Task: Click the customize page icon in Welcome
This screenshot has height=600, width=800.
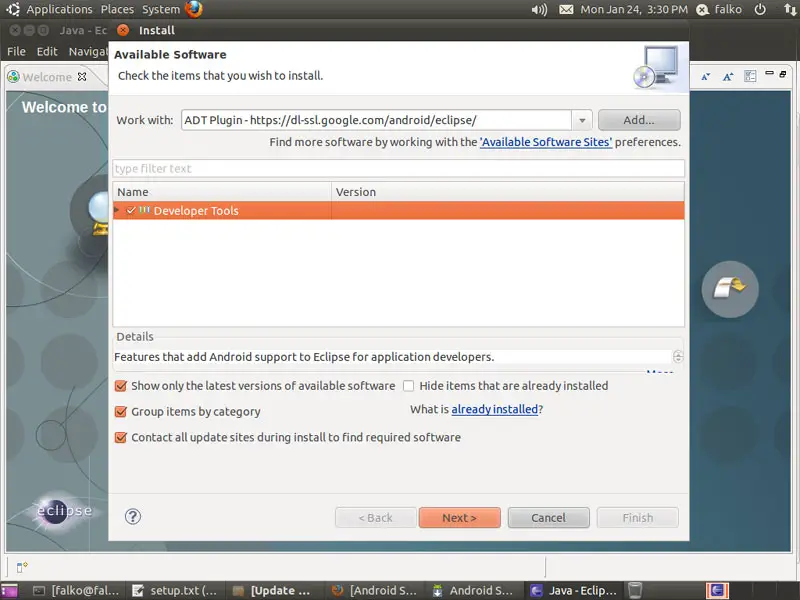Action: coord(750,77)
